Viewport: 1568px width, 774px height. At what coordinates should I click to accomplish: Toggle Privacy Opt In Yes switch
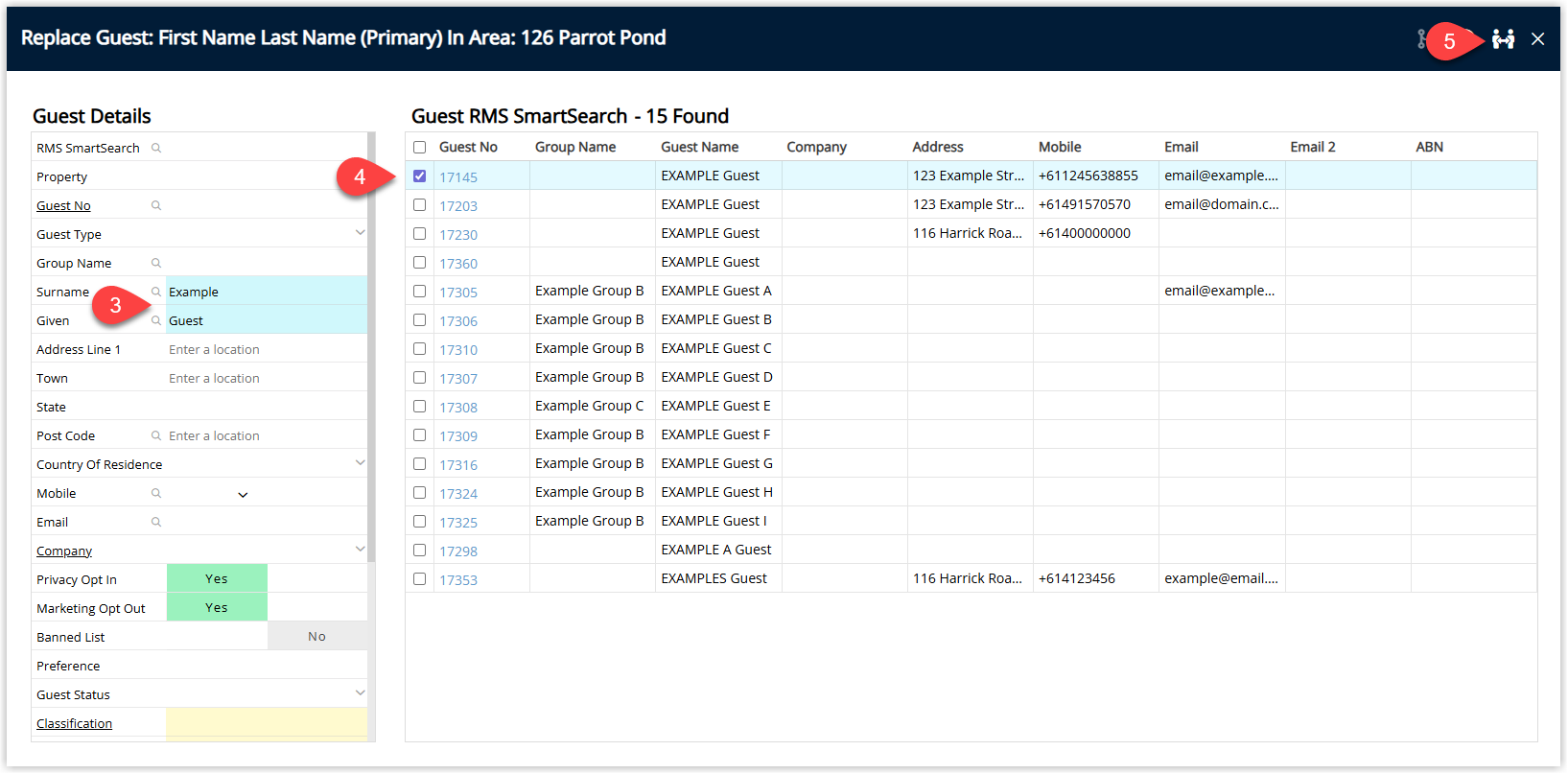pos(217,578)
